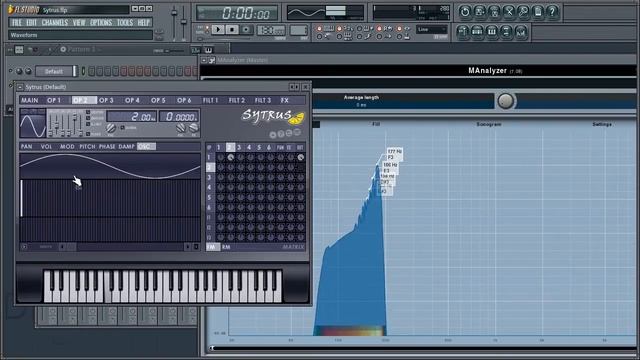Select the DAMP envelope tab
640x360 pixels.
coord(127,147)
